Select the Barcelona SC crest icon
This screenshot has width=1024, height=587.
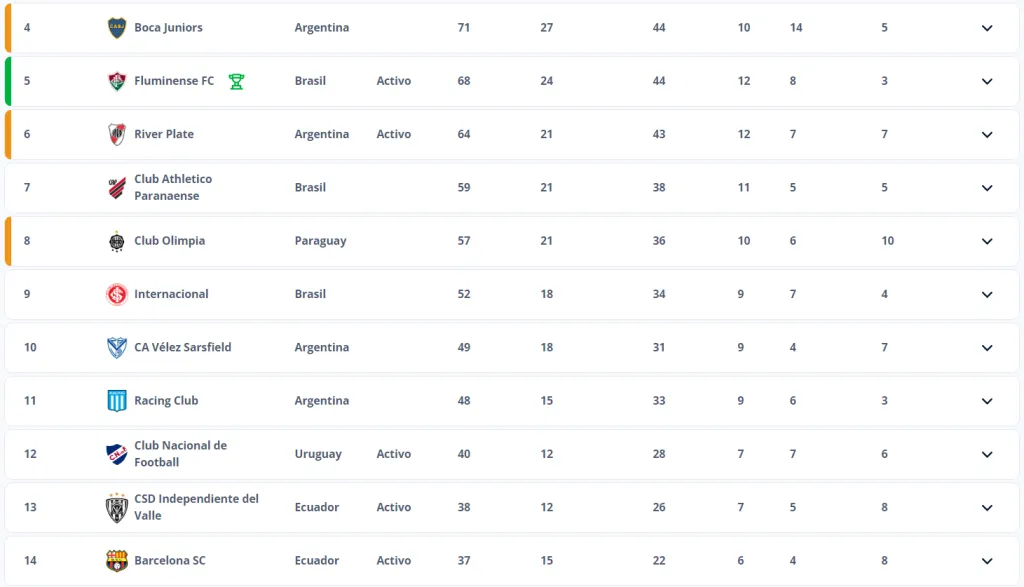pyautogui.click(x=117, y=560)
